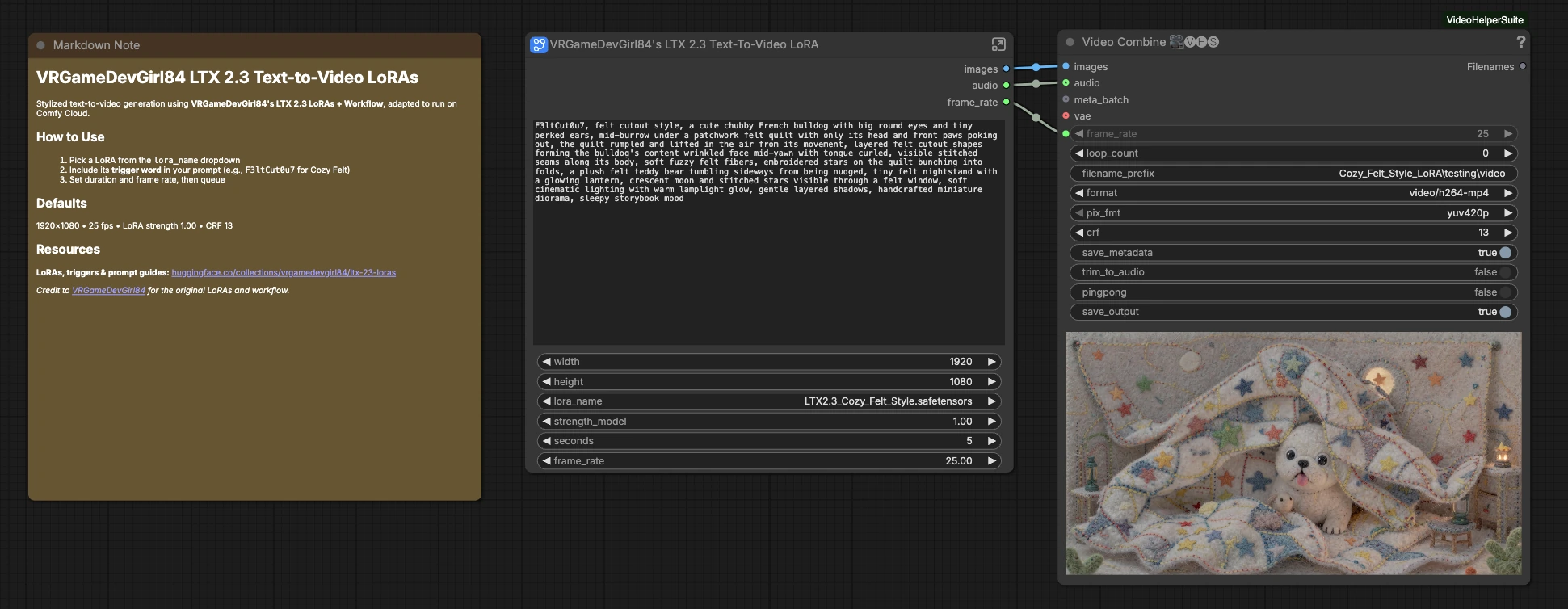This screenshot has width=1568, height=609.
Task: Open the pix_fmt dropdown yuv420p
Action: (1293, 213)
